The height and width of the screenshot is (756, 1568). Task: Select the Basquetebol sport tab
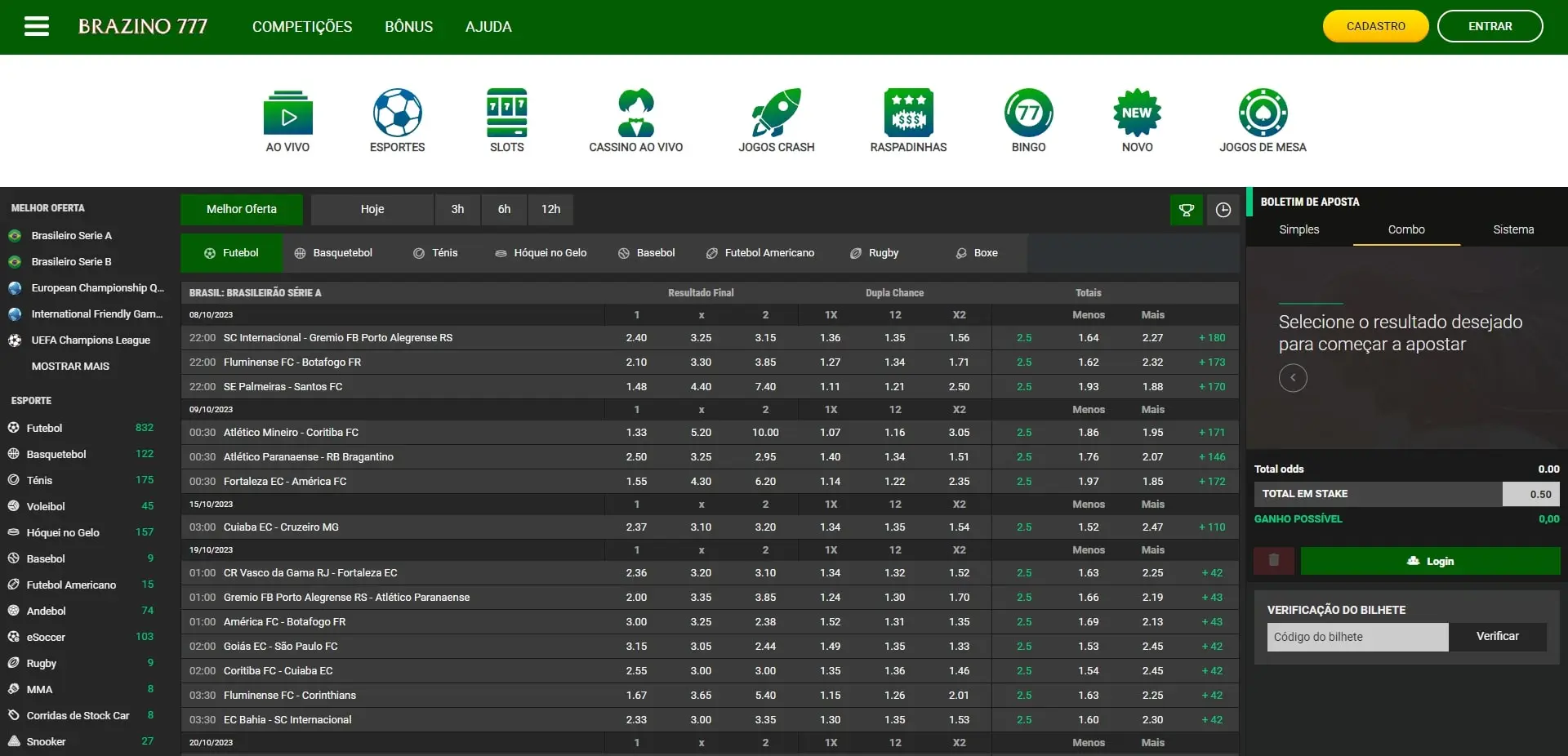[x=333, y=253]
